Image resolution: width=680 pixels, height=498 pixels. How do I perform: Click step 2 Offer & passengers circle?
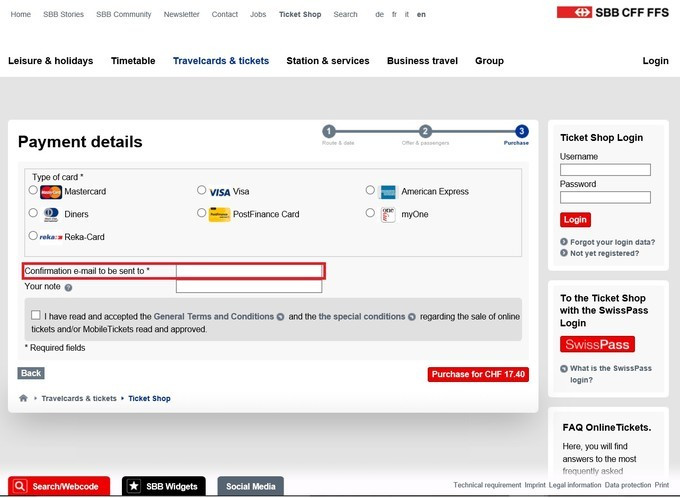coord(425,132)
